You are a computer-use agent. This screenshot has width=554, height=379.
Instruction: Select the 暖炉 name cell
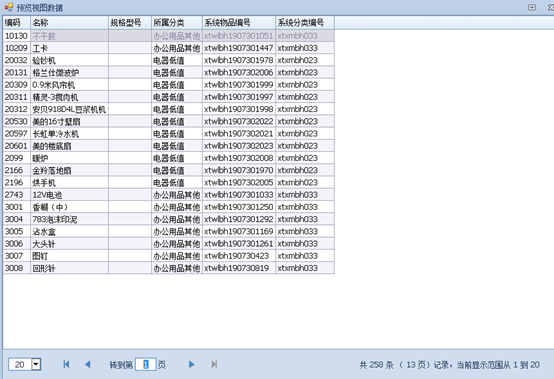point(69,158)
